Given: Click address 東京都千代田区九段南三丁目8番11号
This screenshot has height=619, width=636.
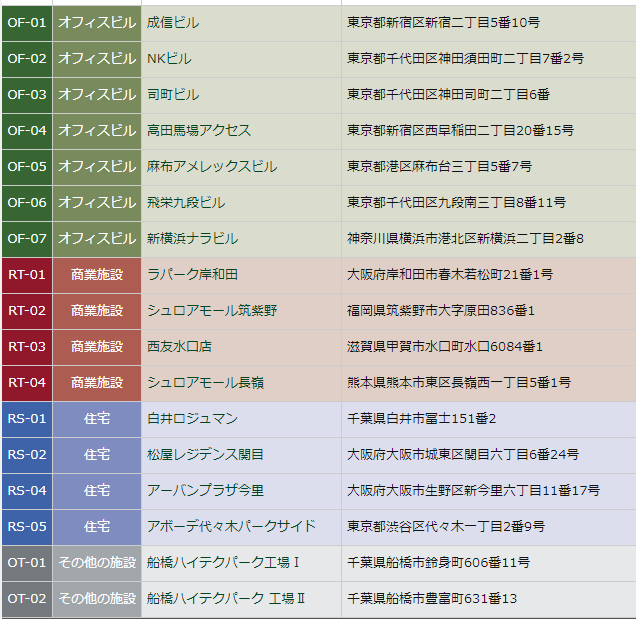Looking at the screenshot, I should [456, 203].
